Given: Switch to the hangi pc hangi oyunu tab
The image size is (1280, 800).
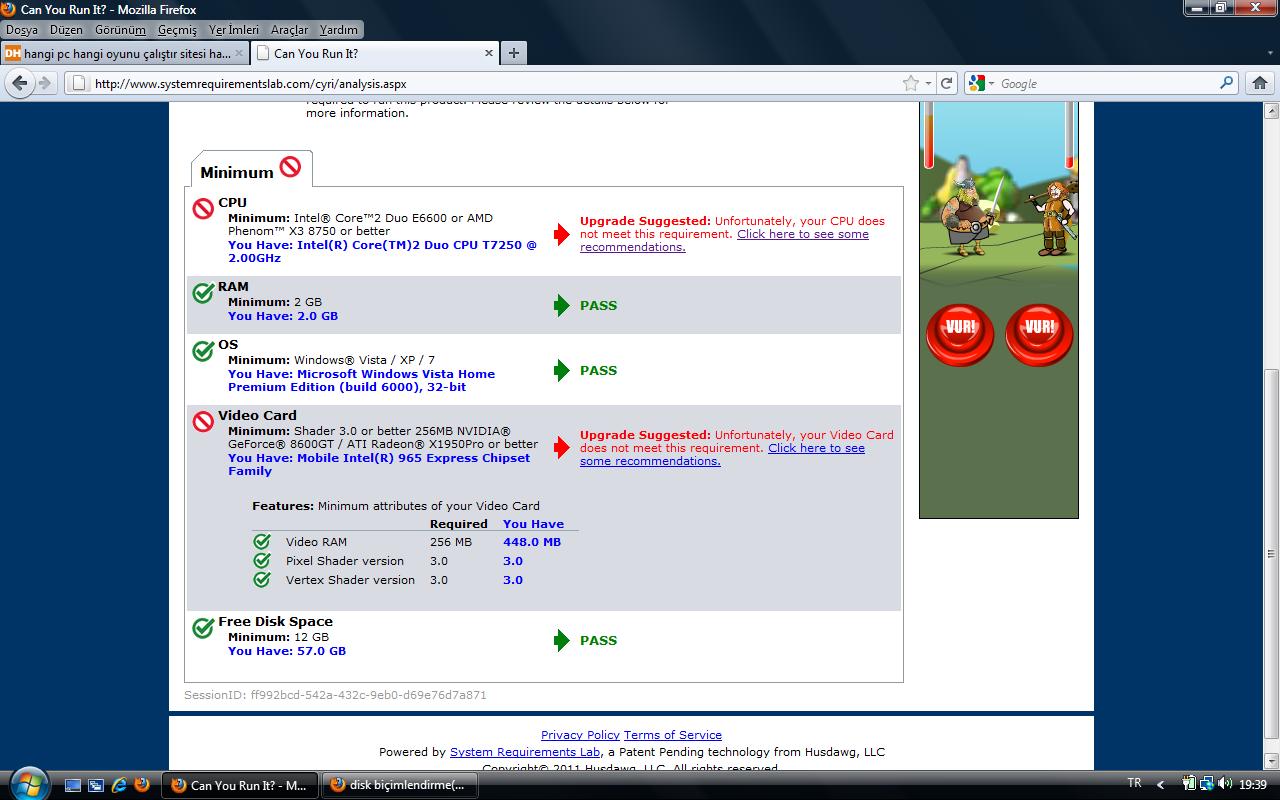Looking at the screenshot, I should [x=123, y=53].
